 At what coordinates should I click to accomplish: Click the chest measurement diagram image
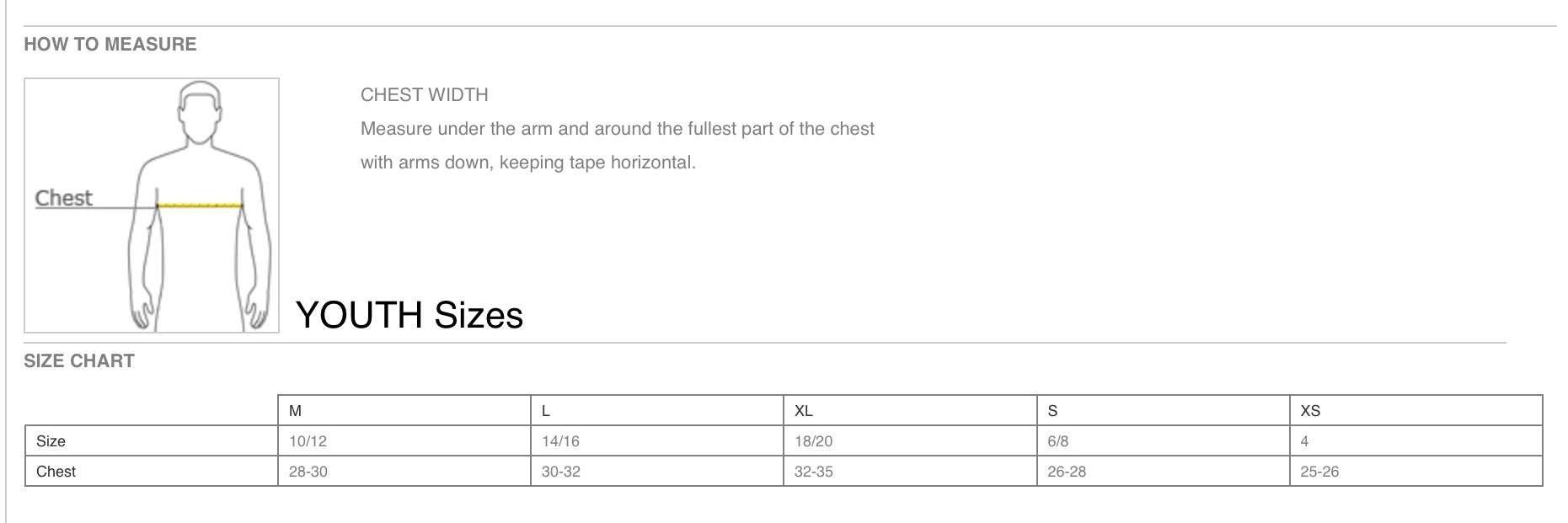pyautogui.click(x=152, y=205)
